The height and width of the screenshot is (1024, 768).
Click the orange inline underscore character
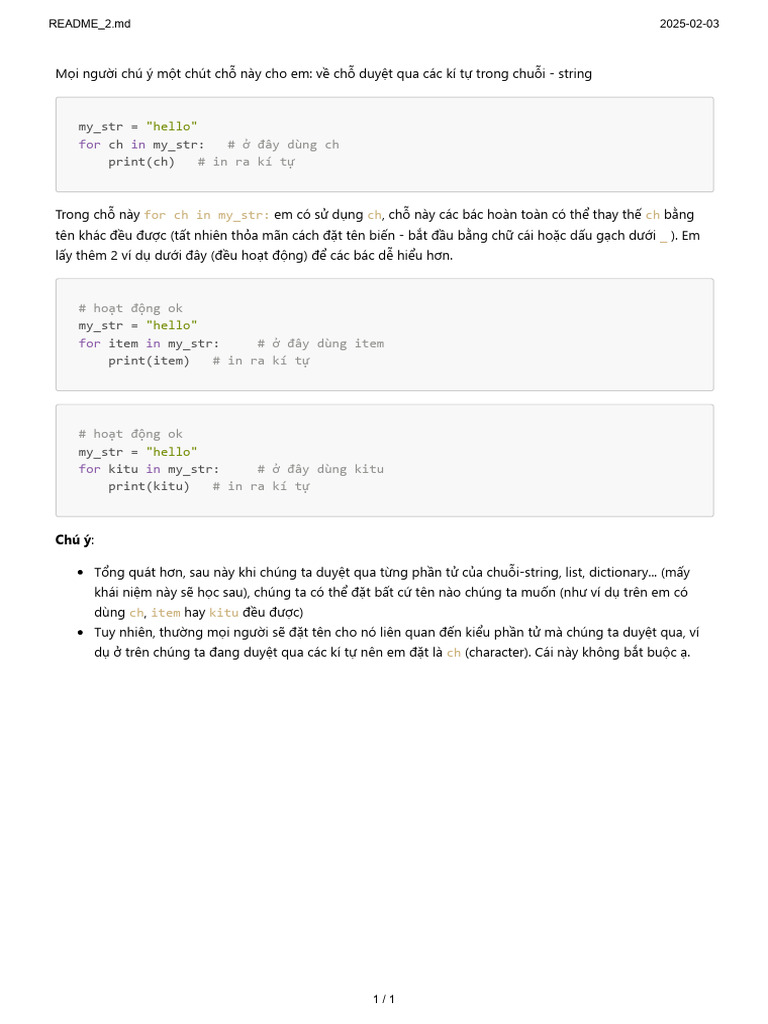[663, 235]
